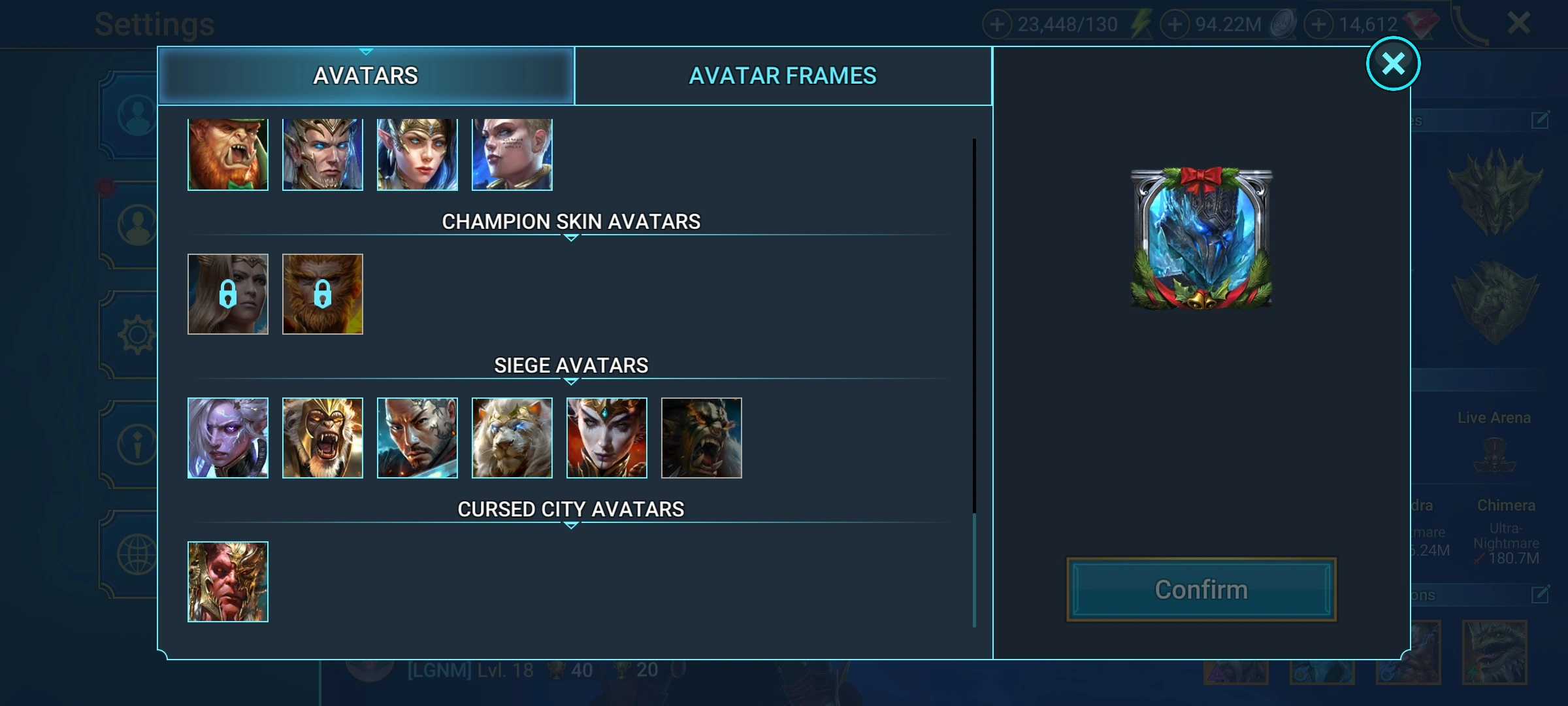The image size is (1568, 706).
Task: Select the scarred male warrior siege avatar
Action: 417,438
